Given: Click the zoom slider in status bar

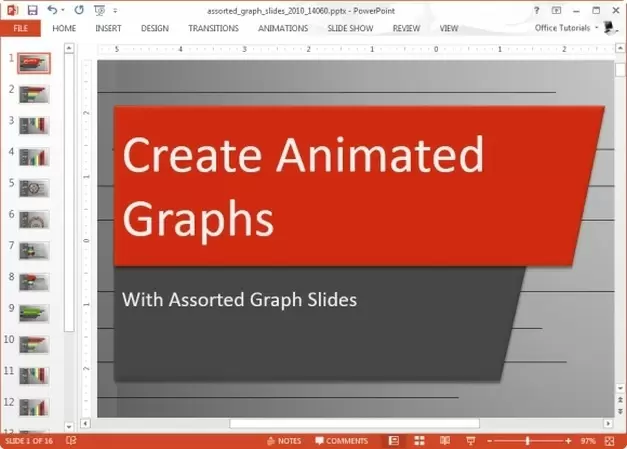Looking at the screenshot, I should pyautogui.click(x=528, y=441).
